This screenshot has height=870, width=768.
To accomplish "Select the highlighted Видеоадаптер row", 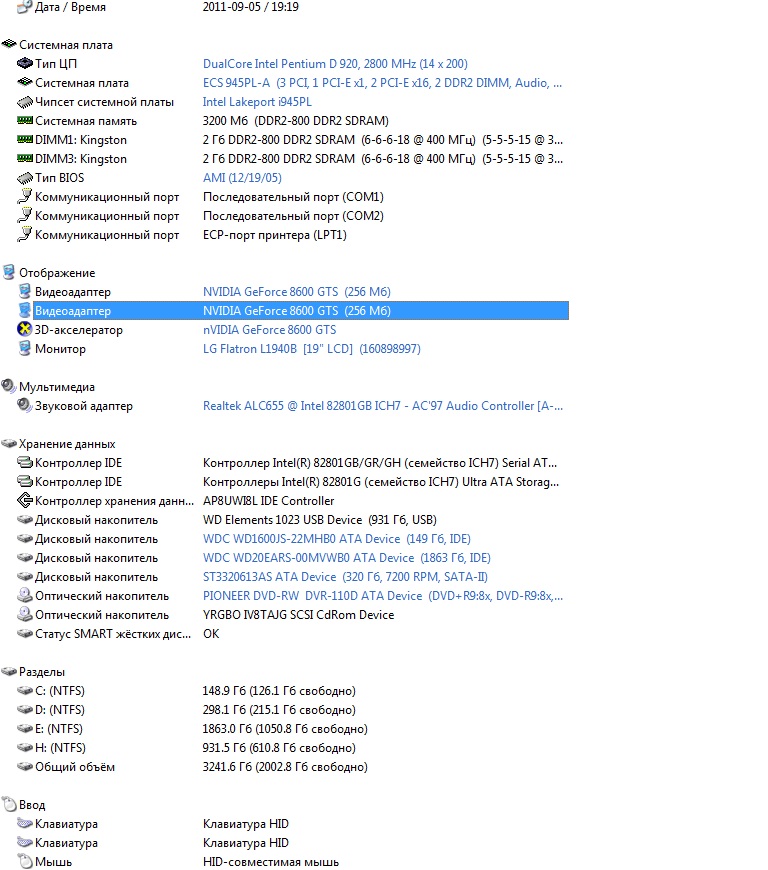I will click(301, 311).
